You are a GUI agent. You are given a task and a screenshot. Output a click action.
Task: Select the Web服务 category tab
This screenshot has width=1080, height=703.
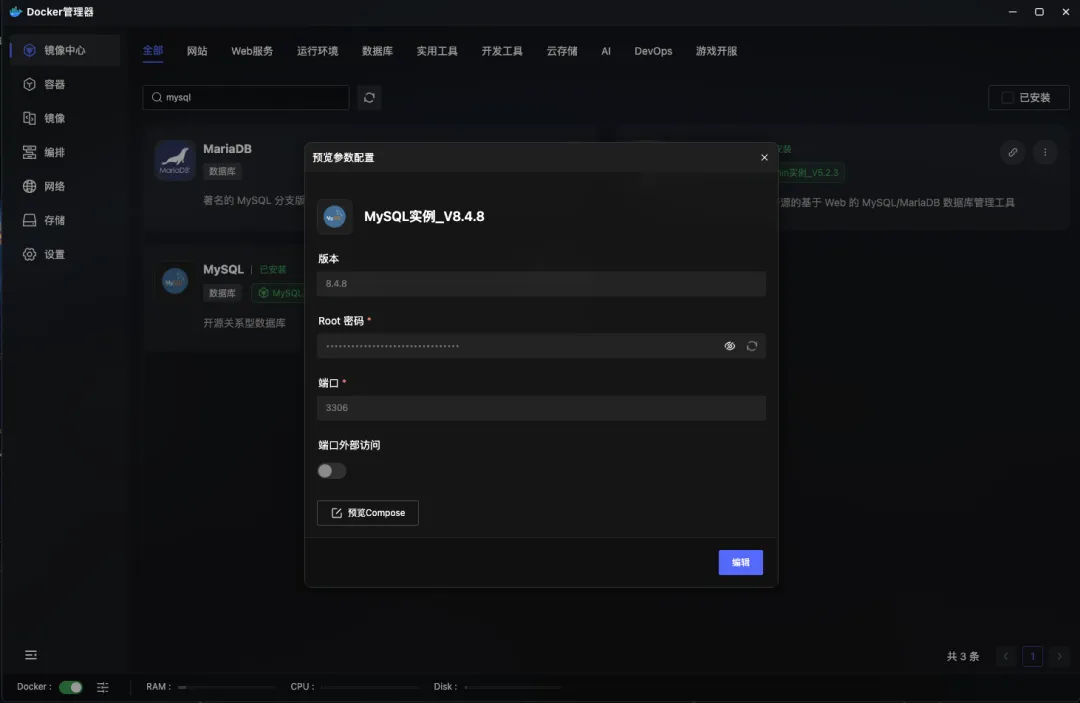[x=252, y=51]
